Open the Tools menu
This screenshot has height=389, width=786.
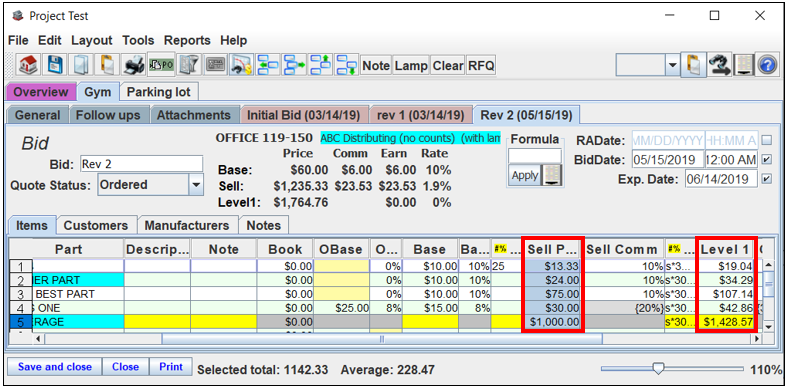[x=138, y=40]
